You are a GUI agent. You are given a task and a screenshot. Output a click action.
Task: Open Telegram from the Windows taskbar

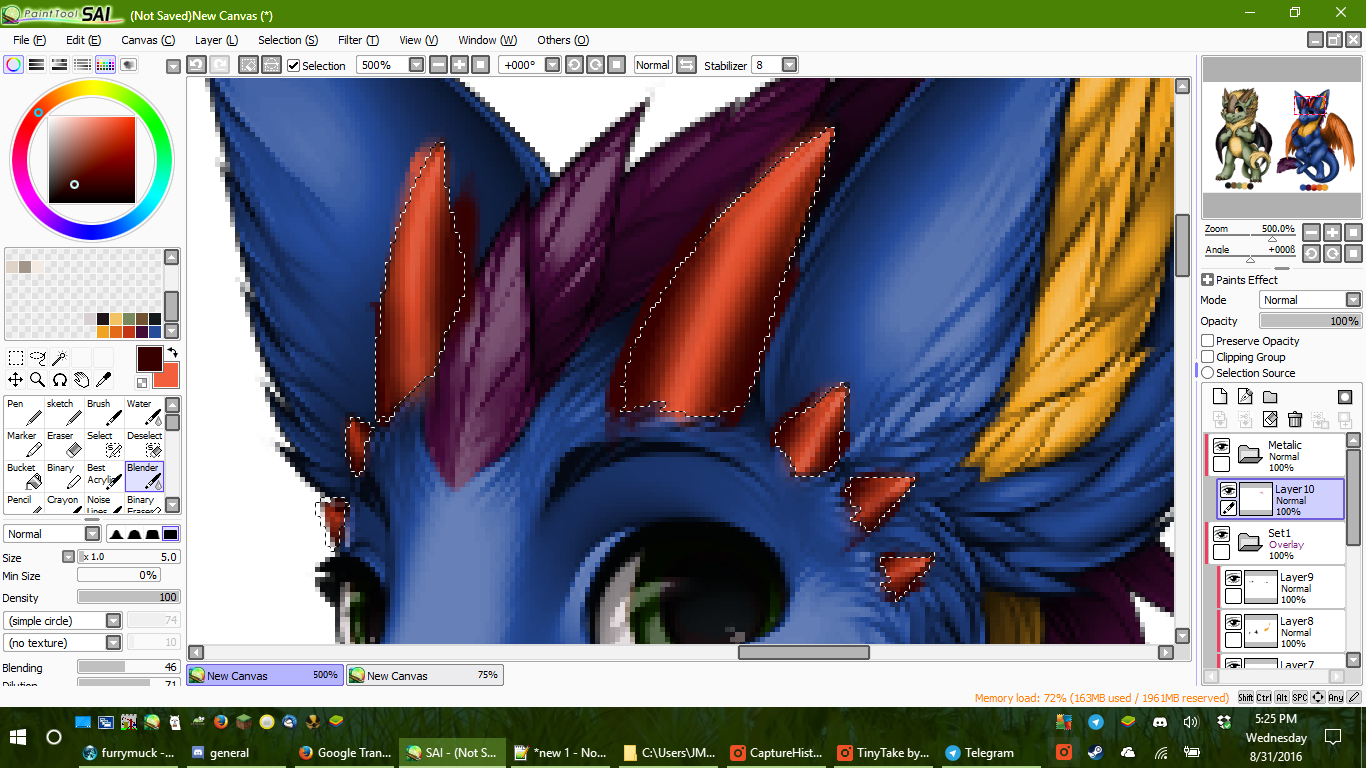point(980,753)
